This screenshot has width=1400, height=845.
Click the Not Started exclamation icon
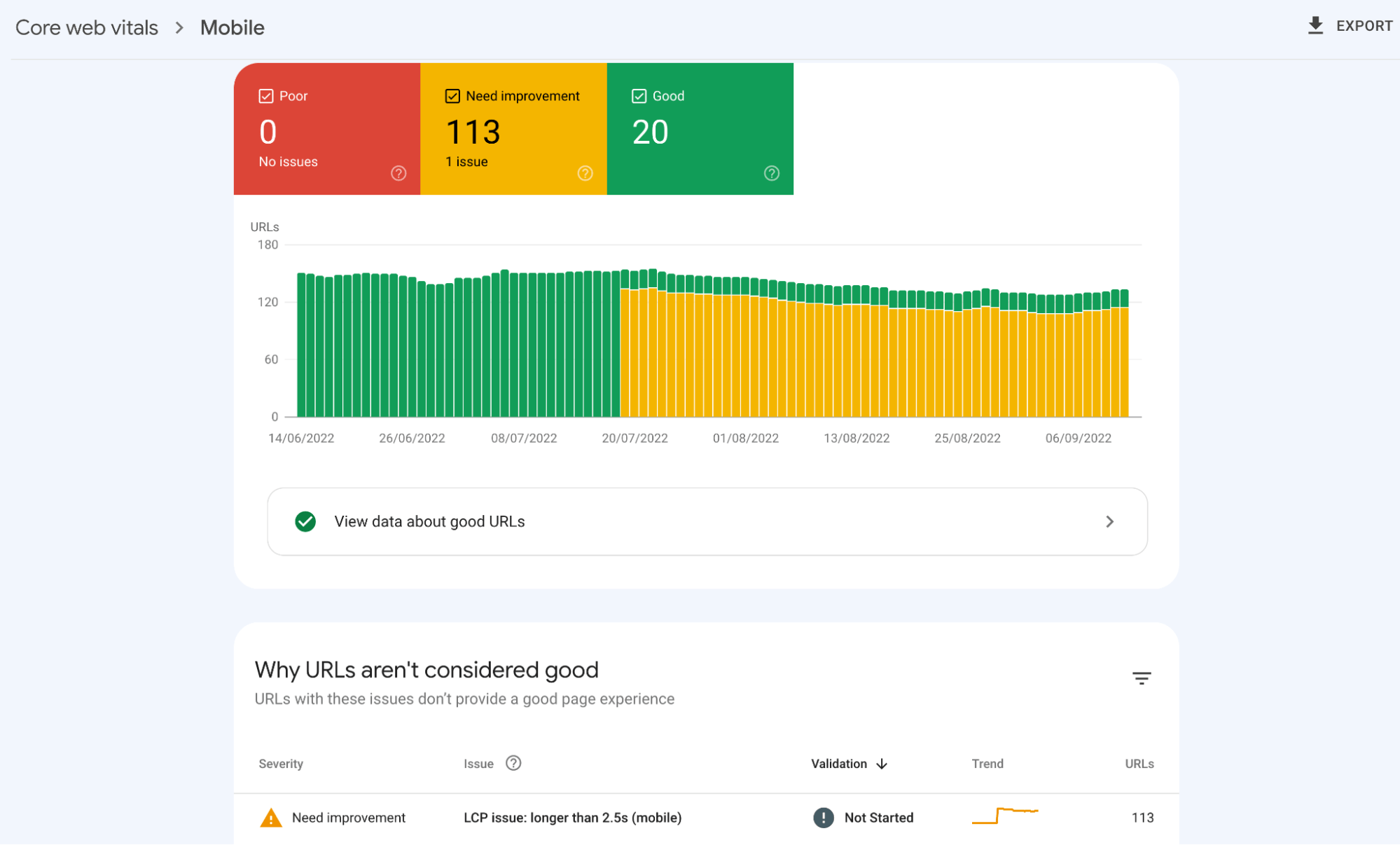point(822,817)
